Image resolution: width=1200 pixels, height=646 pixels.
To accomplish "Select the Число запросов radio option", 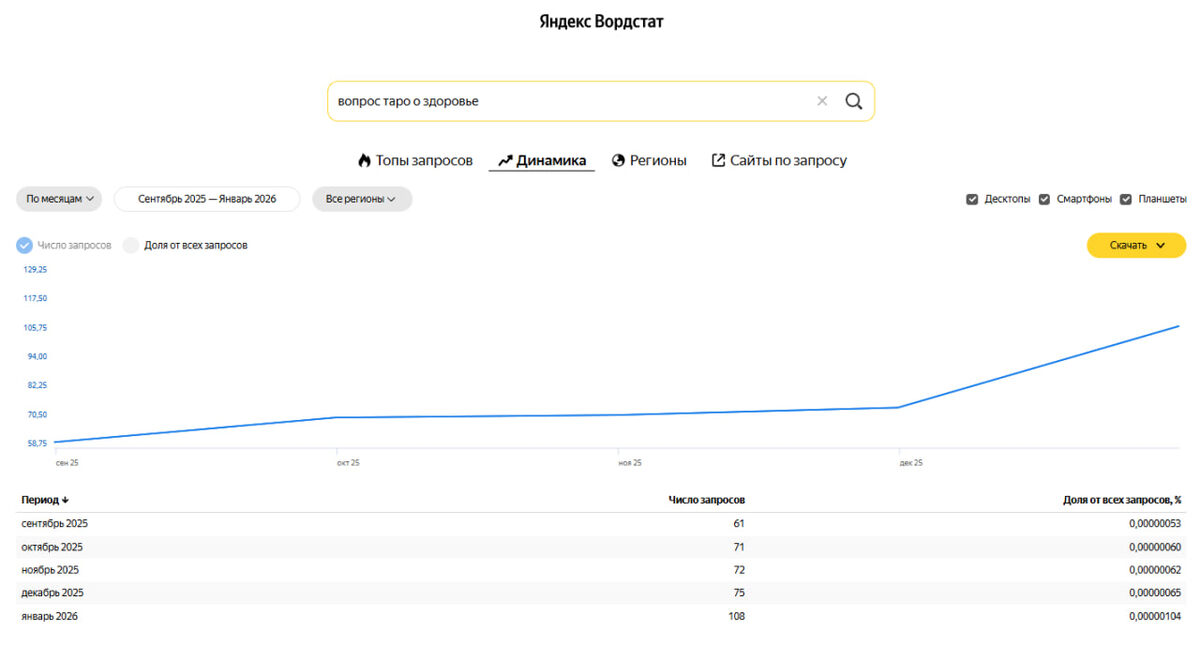I will 25,245.
